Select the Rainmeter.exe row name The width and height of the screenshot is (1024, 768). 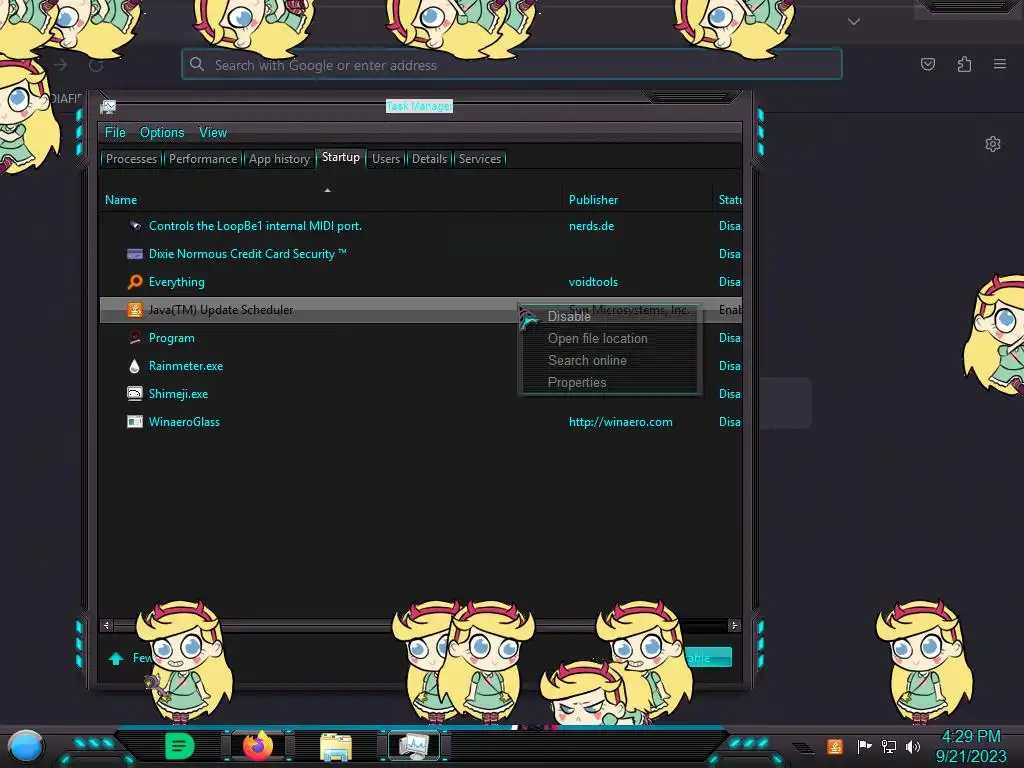[x=185, y=366]
